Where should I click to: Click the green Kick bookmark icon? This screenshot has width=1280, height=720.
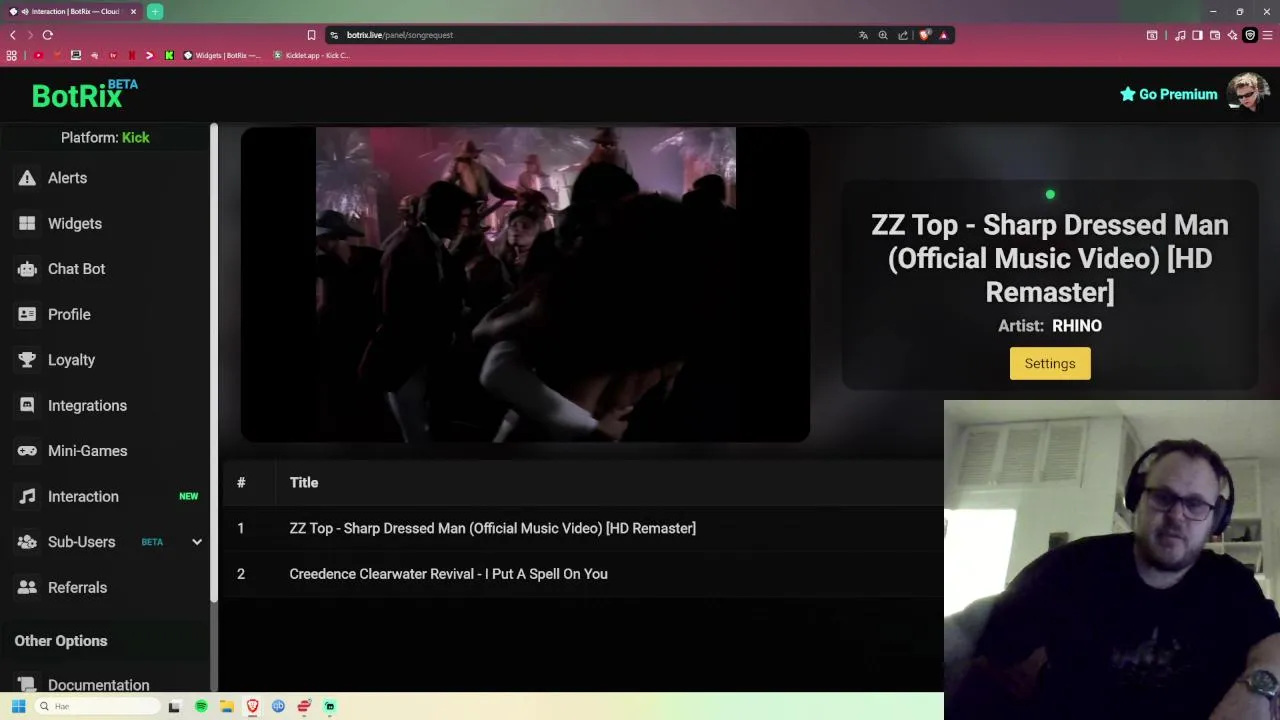[169, 56]
